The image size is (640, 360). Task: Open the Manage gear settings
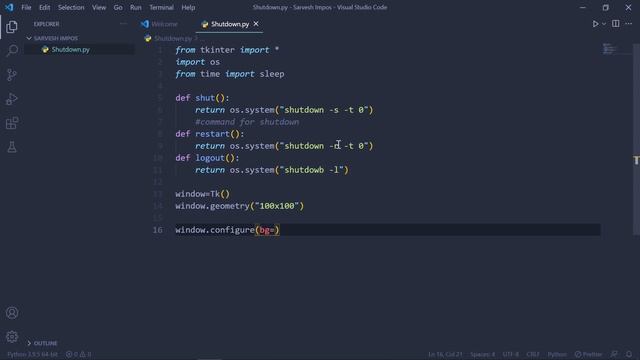point(12,337)
